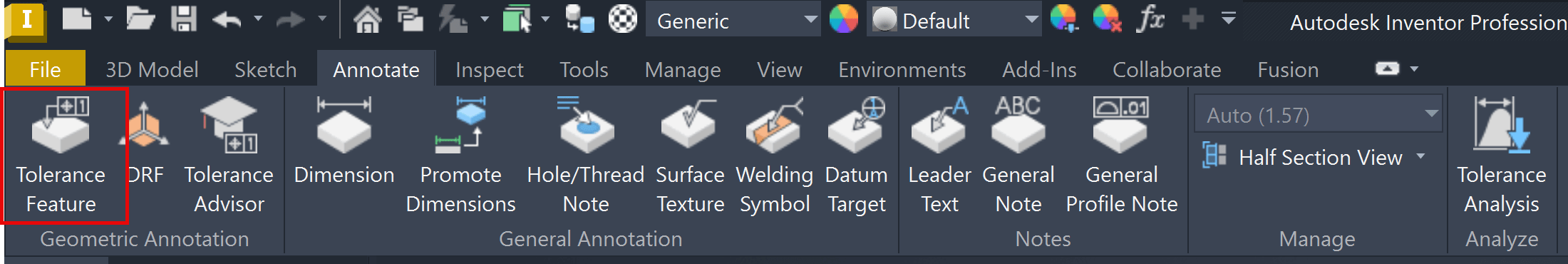Open the File menu

click(x=45, y=69)
